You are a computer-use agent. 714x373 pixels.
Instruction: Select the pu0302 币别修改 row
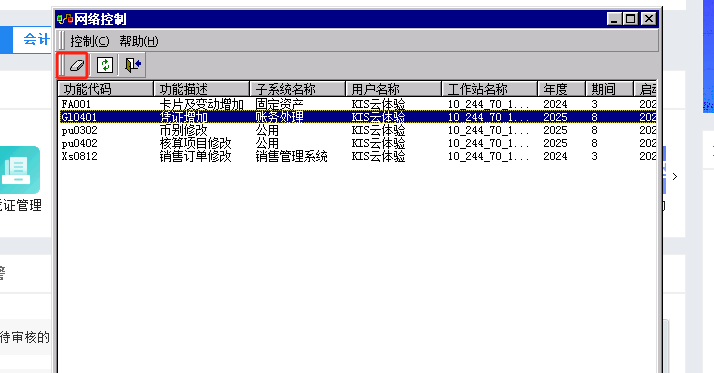358,130
